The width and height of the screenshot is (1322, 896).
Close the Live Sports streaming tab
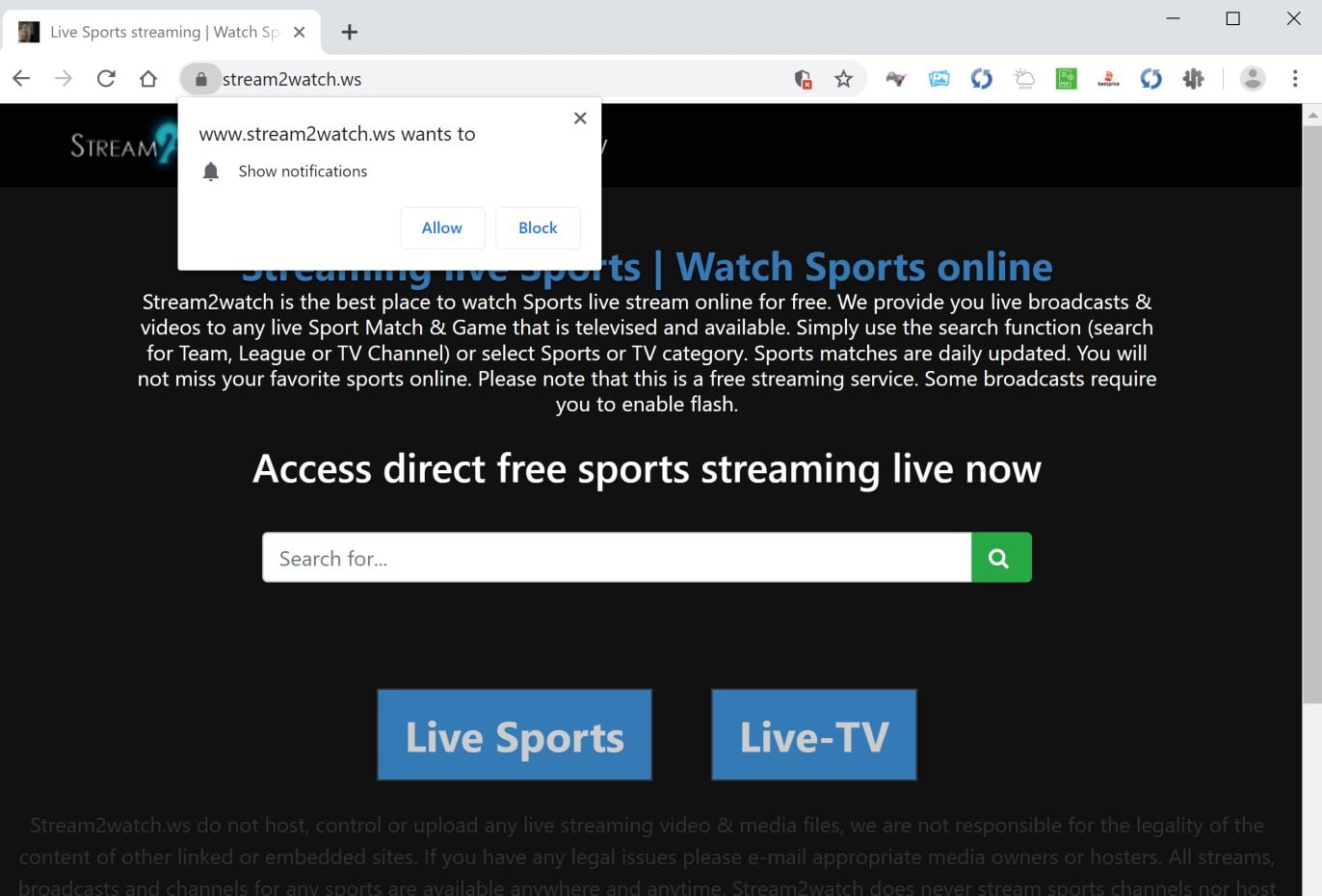coord(300,32)
